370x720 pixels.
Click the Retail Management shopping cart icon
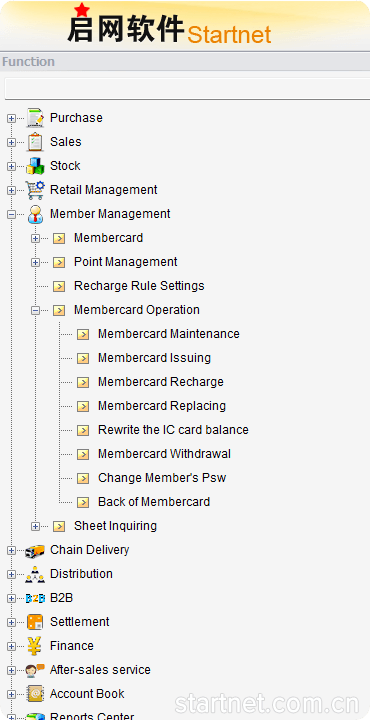coord(35,190)
